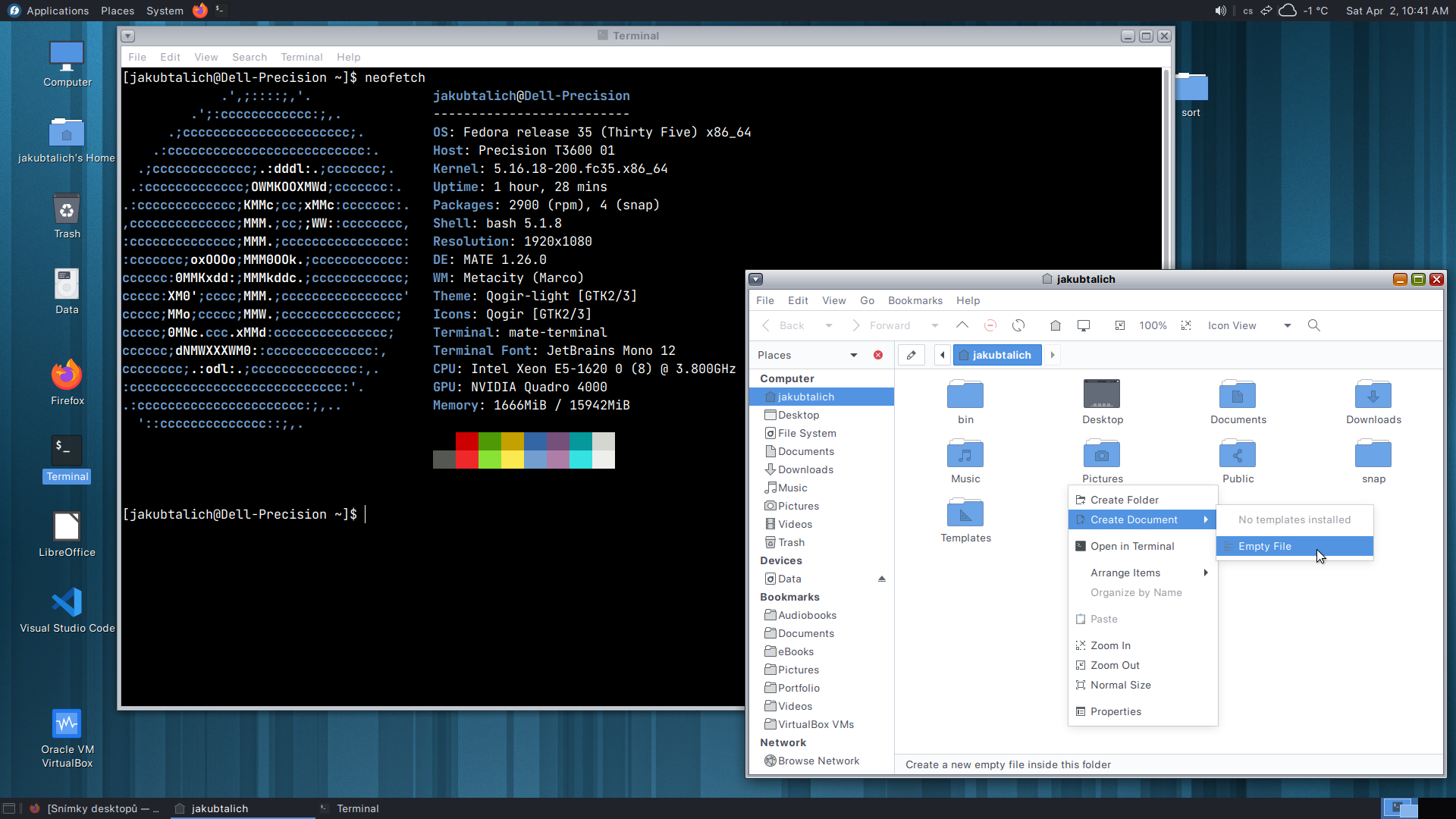Close the Places sidebar pane
This screenshot has width=1456, height=819.
(878, 355)
